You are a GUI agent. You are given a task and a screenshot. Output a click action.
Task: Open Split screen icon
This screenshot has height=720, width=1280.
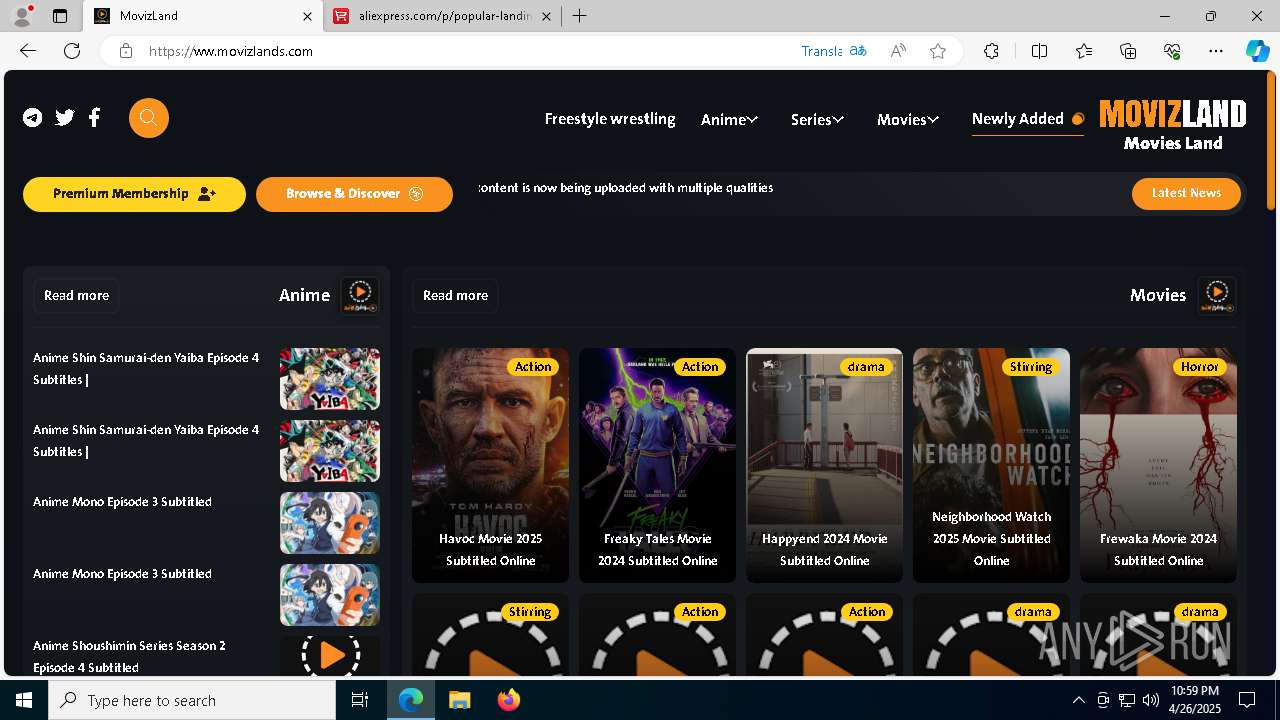pyautogui.click(x=1039, y=51)
